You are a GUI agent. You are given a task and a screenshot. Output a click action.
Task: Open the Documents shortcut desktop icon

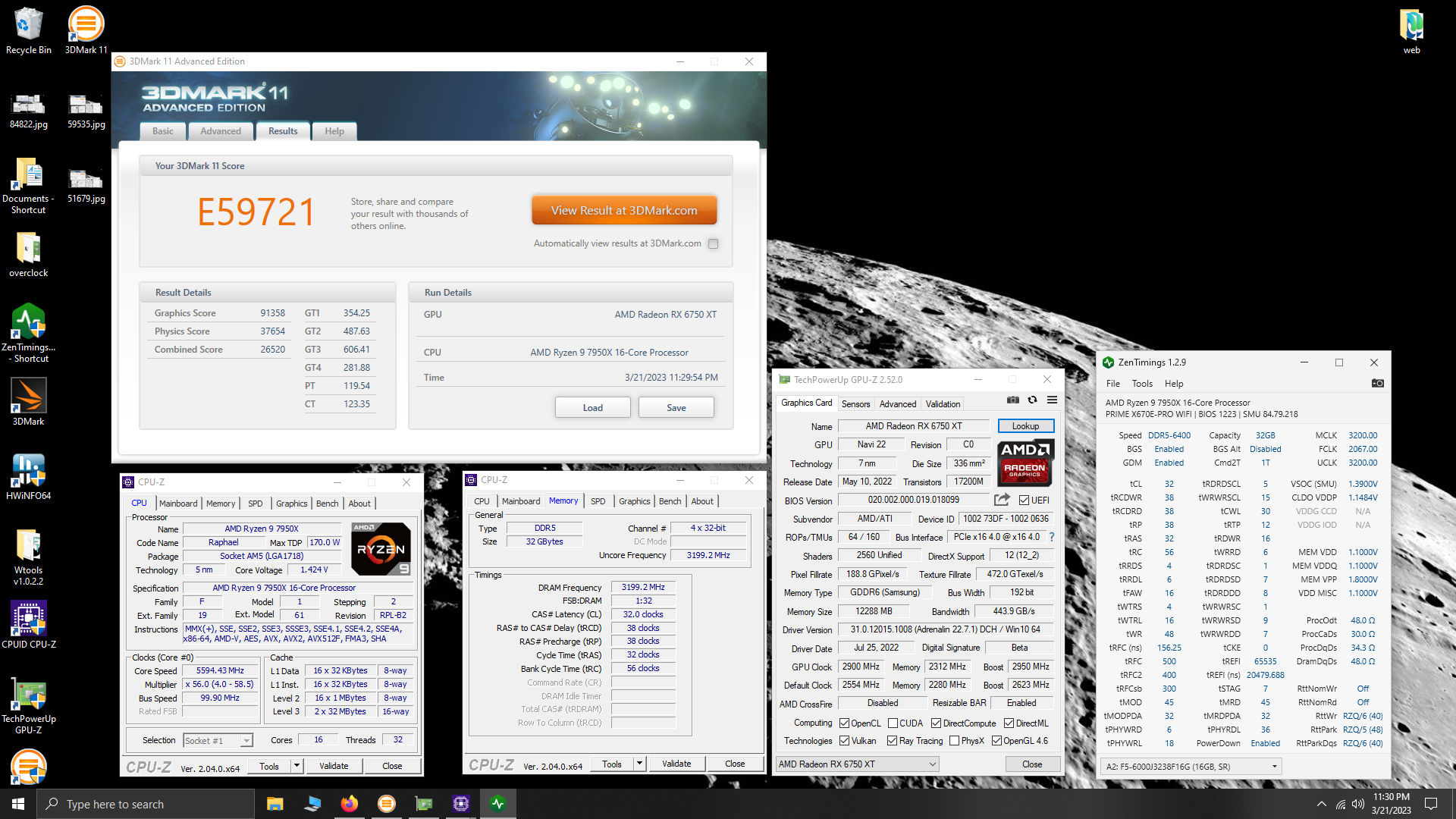click(28, 186)
